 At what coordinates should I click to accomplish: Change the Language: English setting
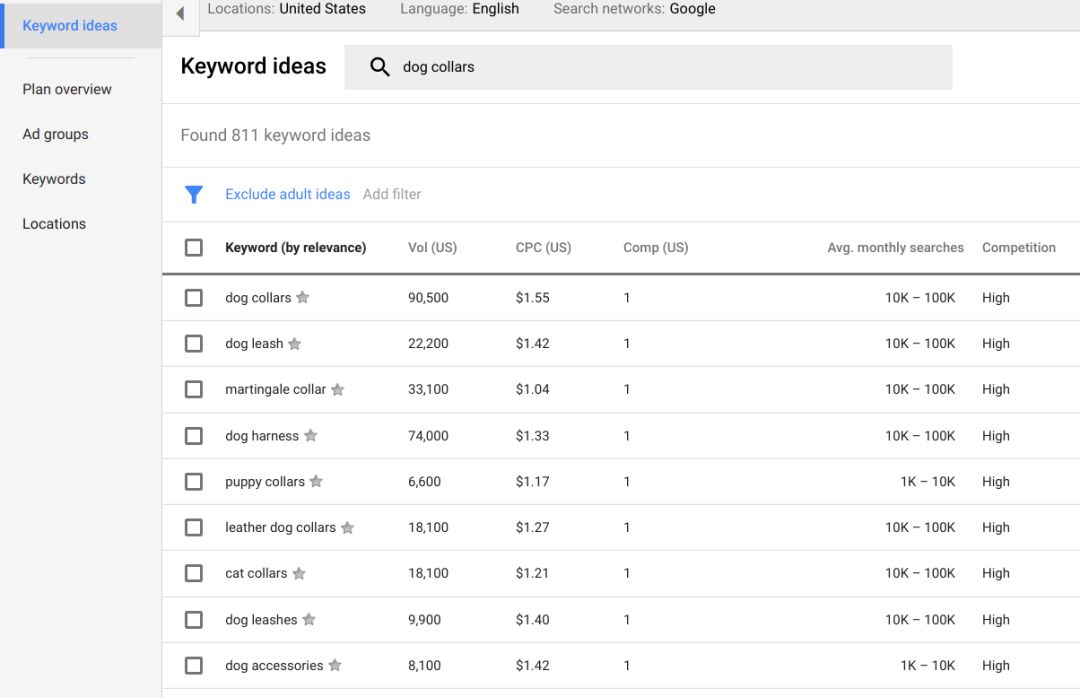click(x=459, y=9)
